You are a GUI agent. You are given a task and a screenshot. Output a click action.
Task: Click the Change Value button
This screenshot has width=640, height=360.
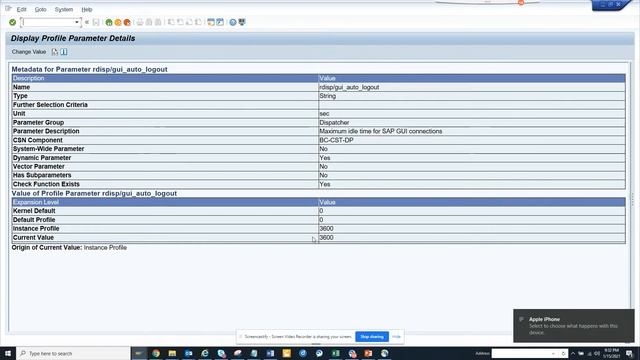29,52
